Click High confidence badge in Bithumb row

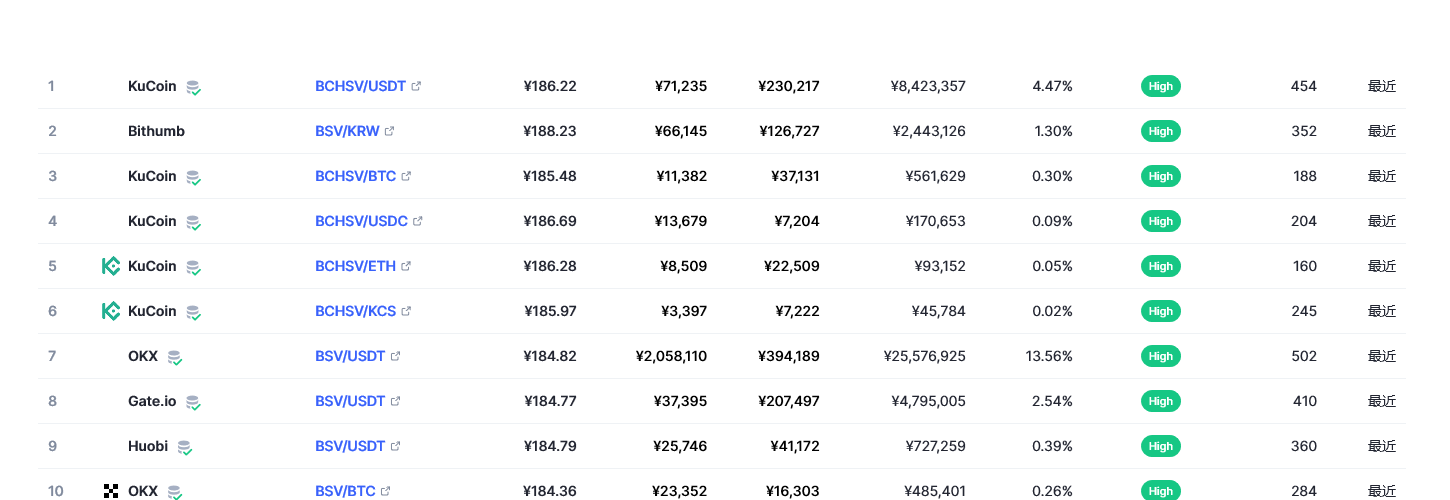1161,131
